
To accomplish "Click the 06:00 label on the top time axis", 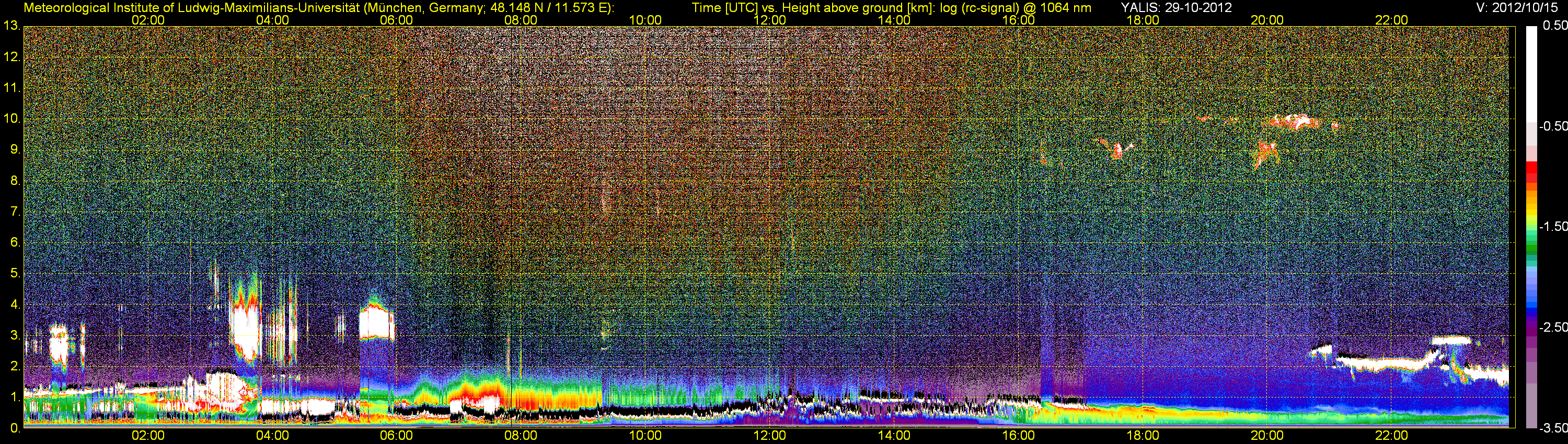I will (396, 20).
